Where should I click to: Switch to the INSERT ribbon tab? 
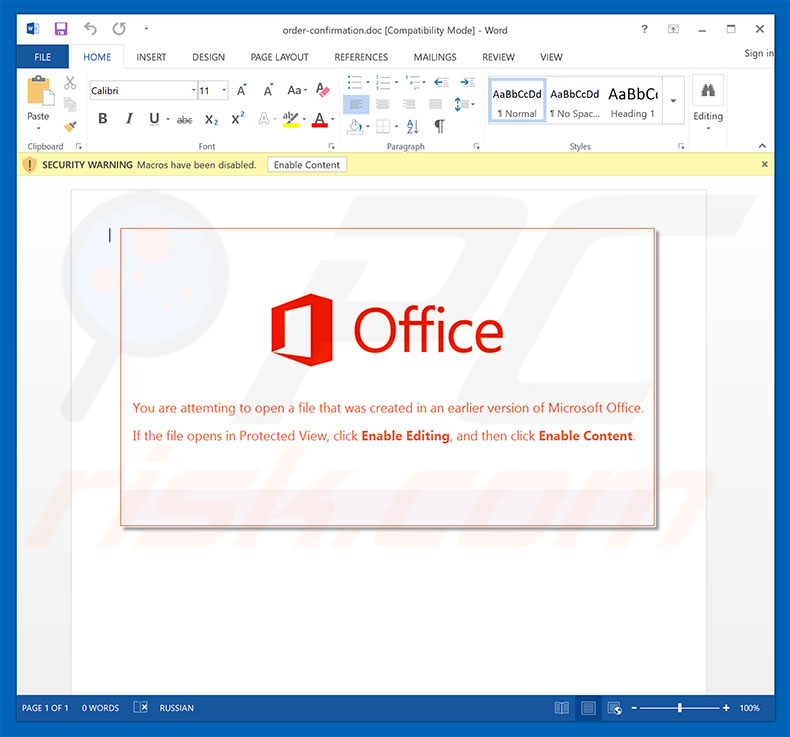point(152,57)
